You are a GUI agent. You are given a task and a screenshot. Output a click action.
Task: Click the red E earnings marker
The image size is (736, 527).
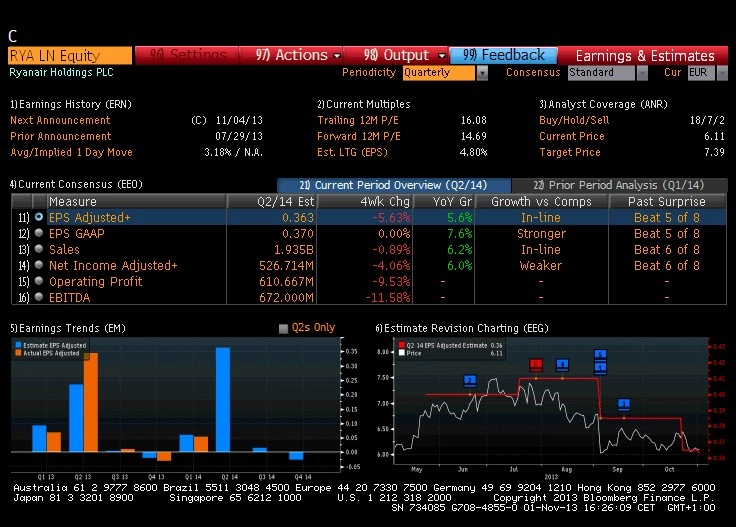pos(536,364)
